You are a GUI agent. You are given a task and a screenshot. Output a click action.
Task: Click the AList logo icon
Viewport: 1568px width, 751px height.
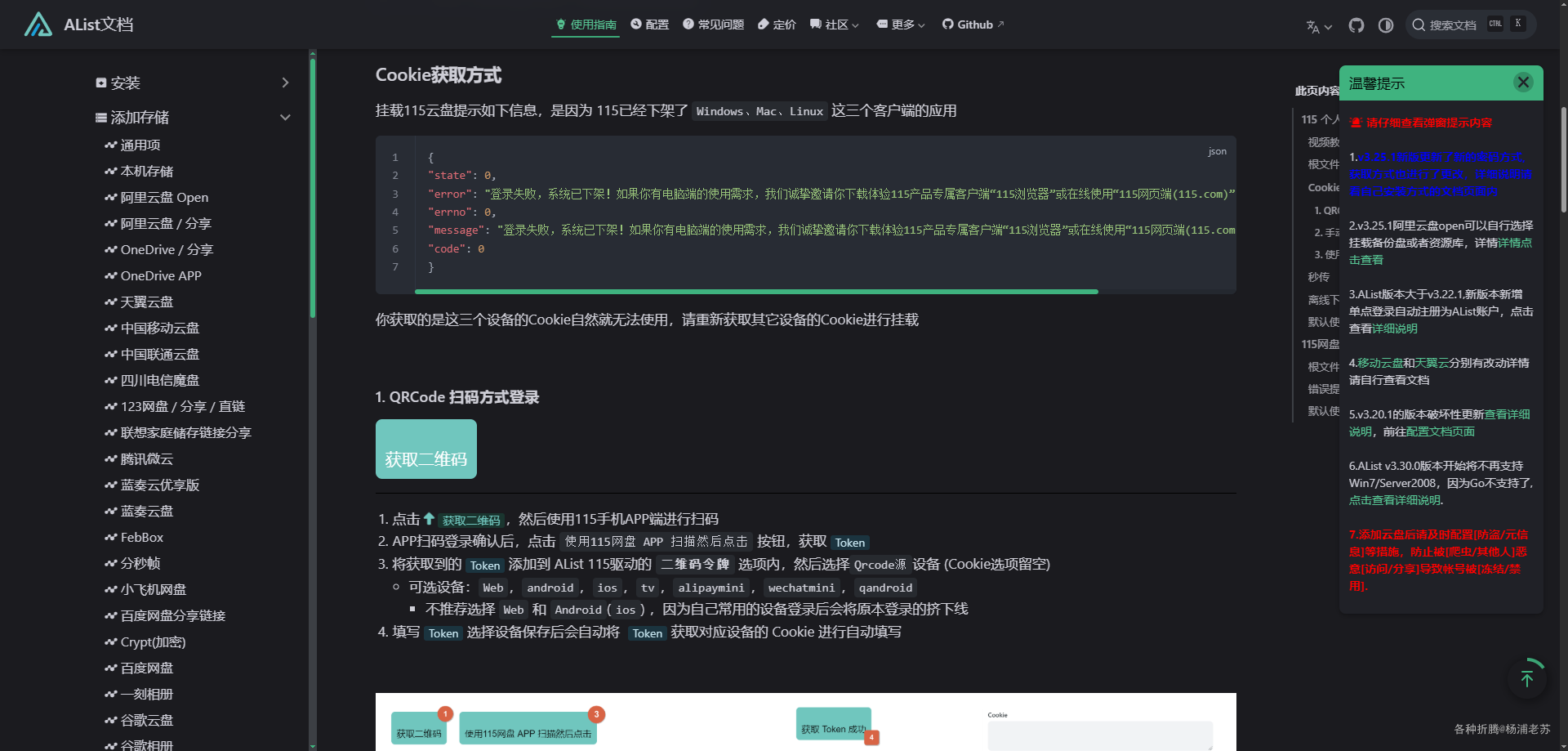38,25
